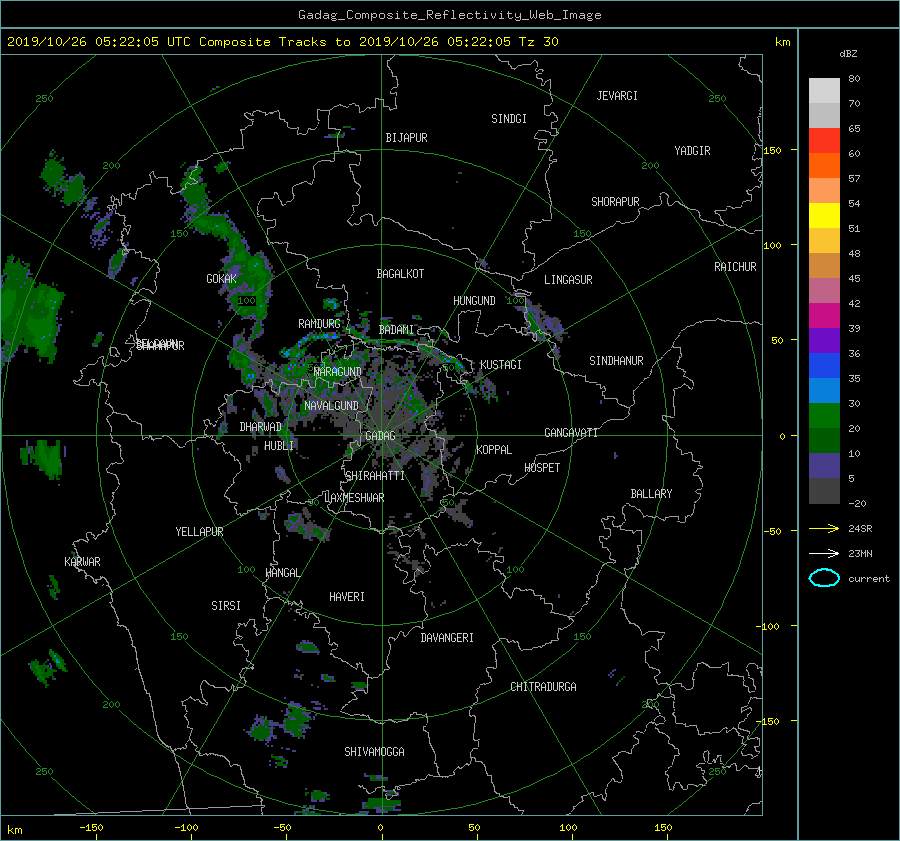Select the red 60 dBZ color swatch

(x=824, y=140)
